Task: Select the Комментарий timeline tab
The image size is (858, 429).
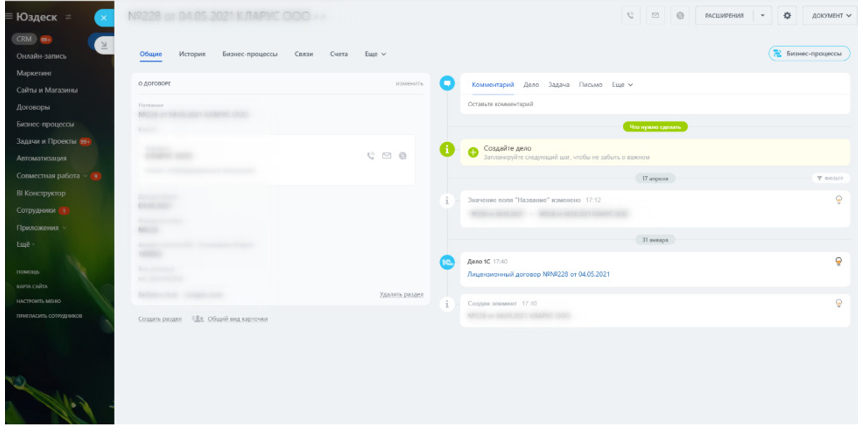Action: pyautogui.click(x=492, y=85)
